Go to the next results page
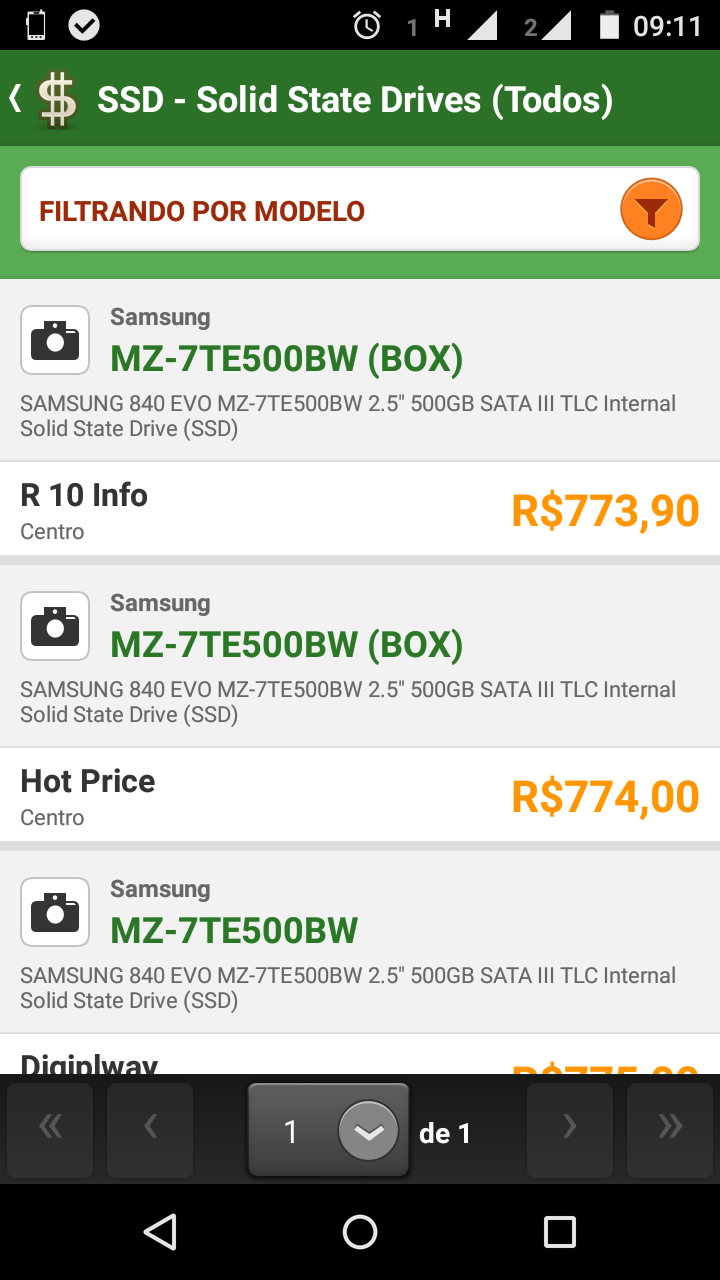Screen dimensions: 720x1280 pyautogui.click(x=570, y=1129)
